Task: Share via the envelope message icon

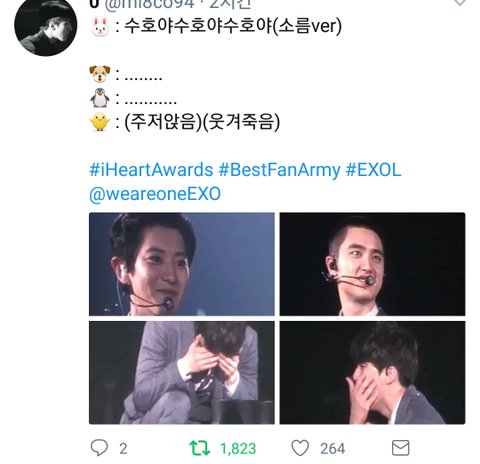Action: click(x=400, y=448)
